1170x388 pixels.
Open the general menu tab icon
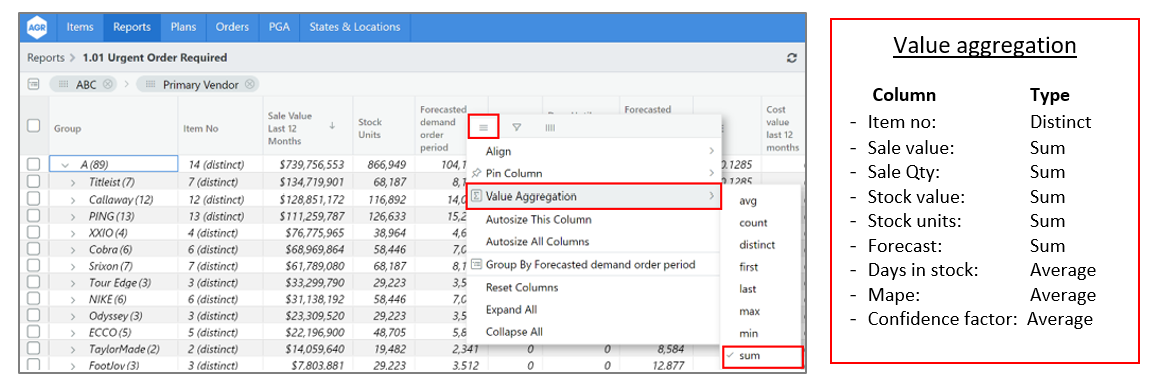[483, 128]
